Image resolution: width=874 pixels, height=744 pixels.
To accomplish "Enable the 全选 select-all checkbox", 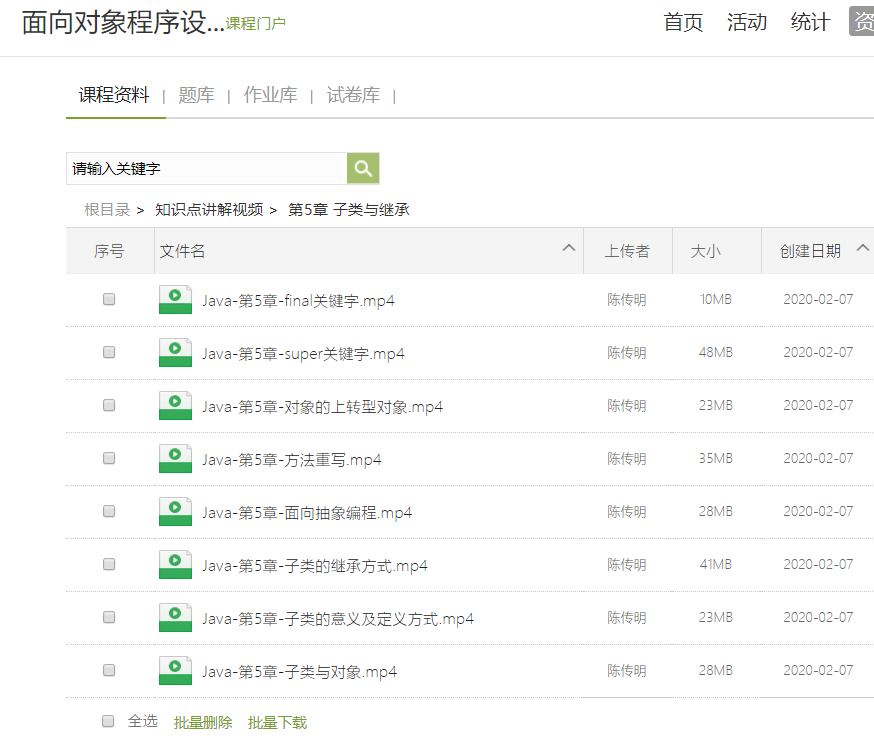I will [108, 721].
